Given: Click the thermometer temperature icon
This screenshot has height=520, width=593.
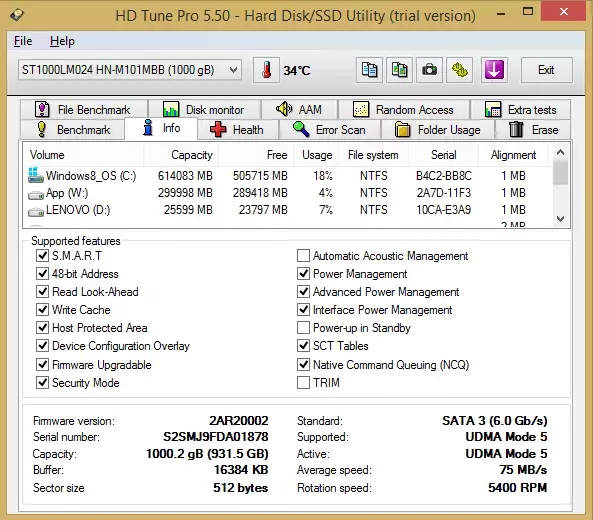Looking at the screenshot, I should coord(266,70).
